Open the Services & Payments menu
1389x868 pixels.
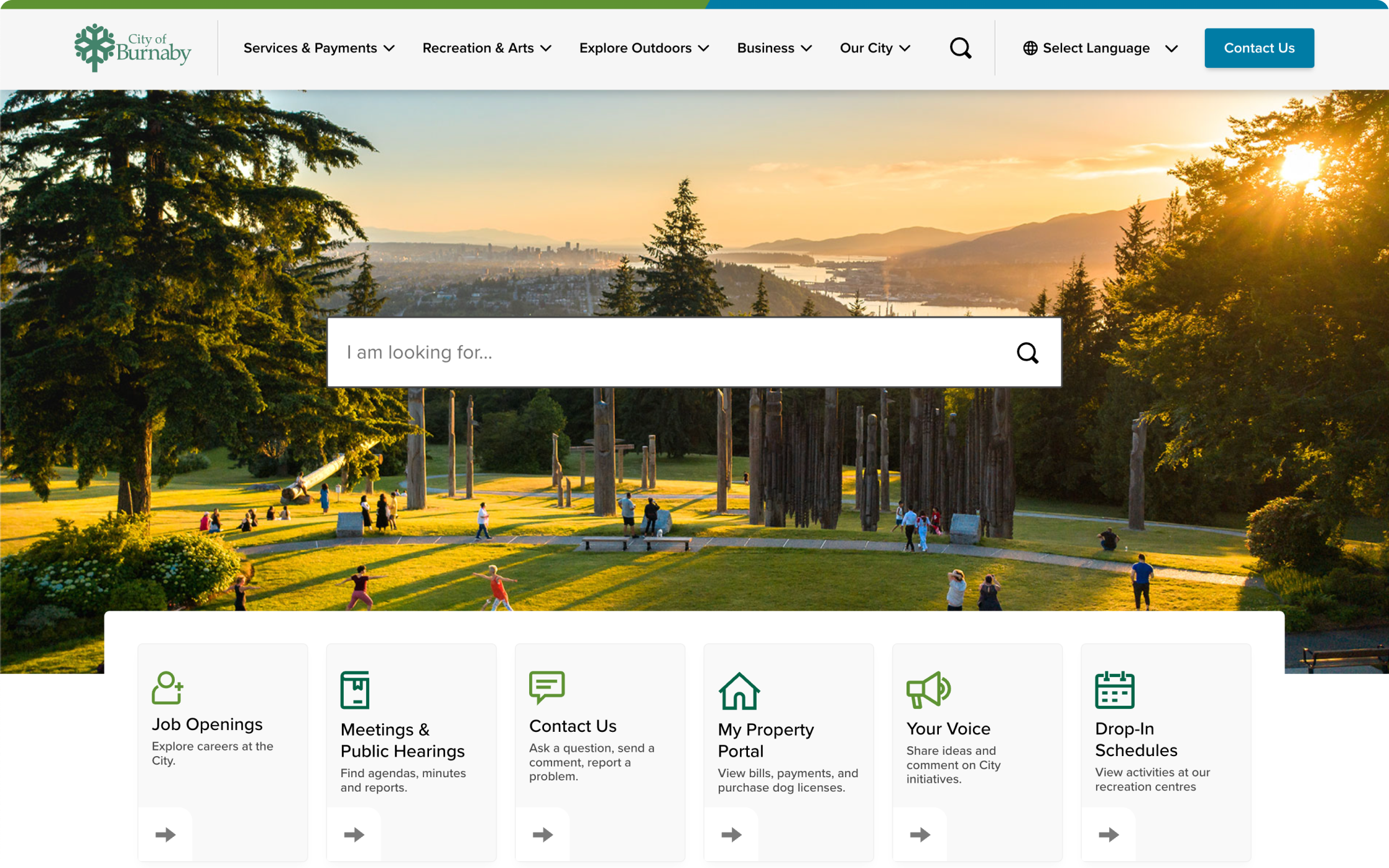tap(310, 48)
